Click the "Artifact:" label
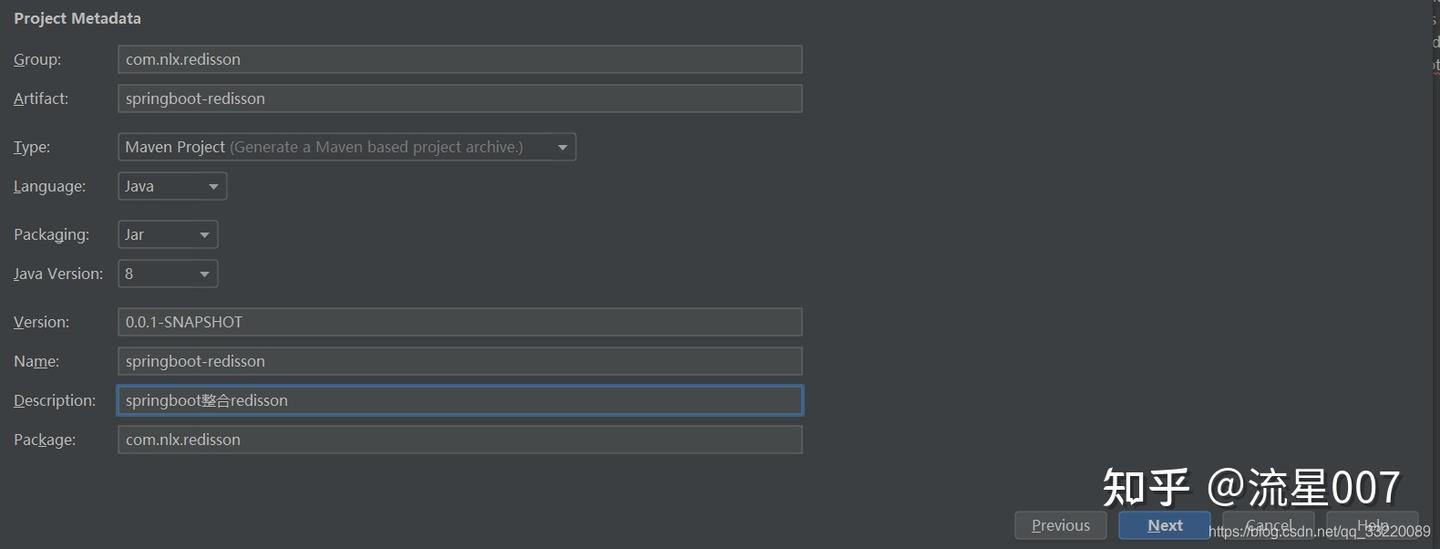Image resolution: width=1440 pixels, height=549 pixels. point(41,99)
